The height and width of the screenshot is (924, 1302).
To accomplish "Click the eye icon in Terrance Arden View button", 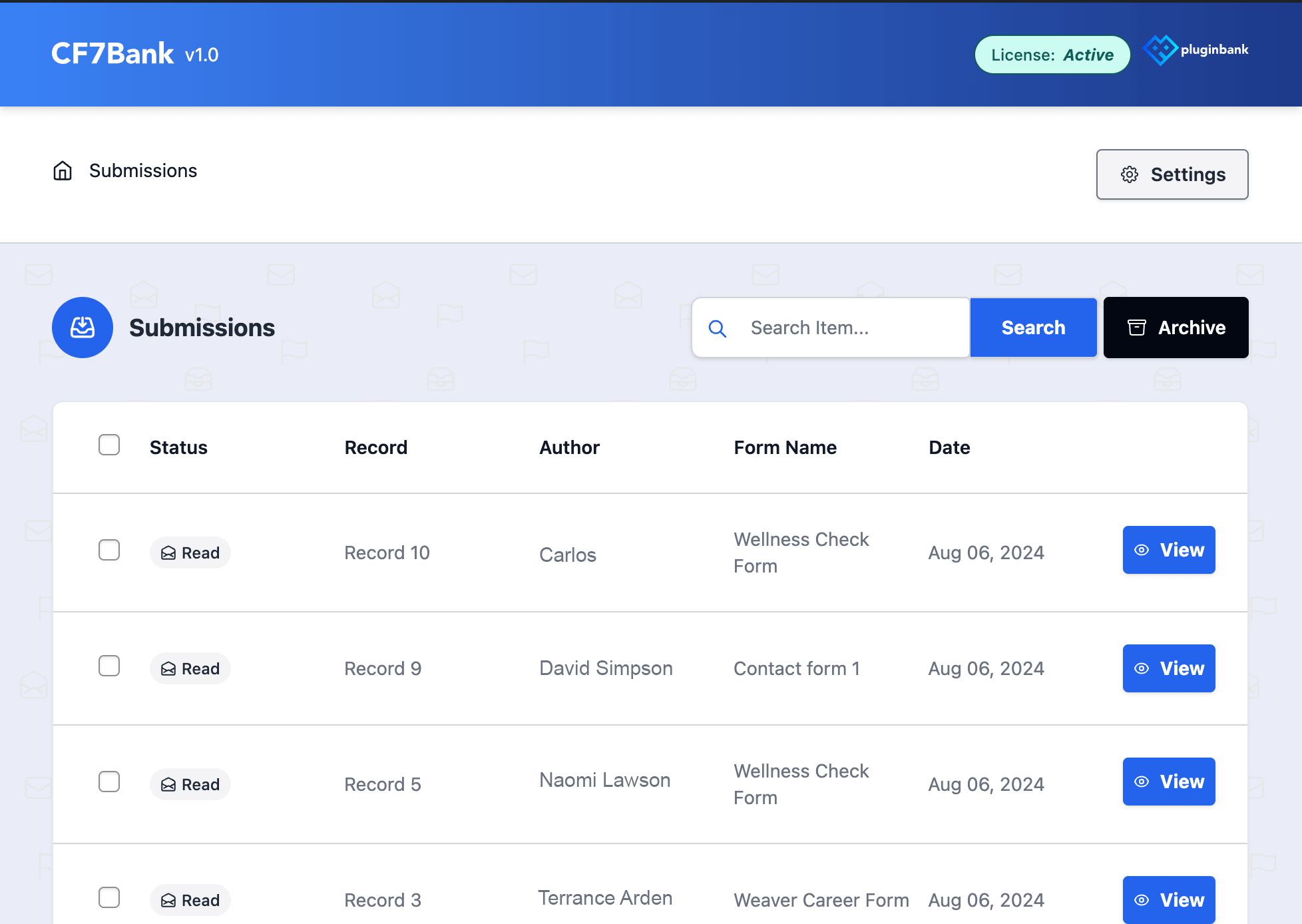I will (x=1142, y=900).
